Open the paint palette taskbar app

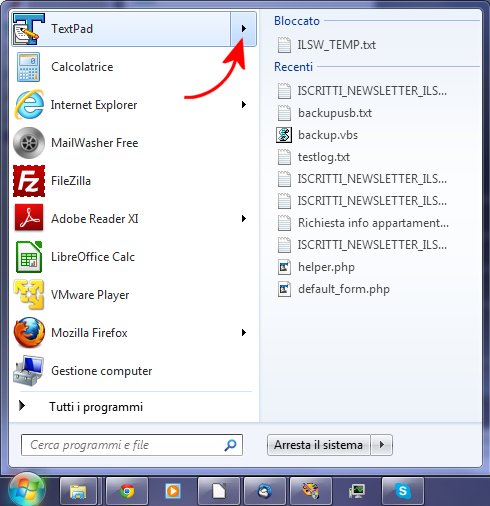click(311, 491)
